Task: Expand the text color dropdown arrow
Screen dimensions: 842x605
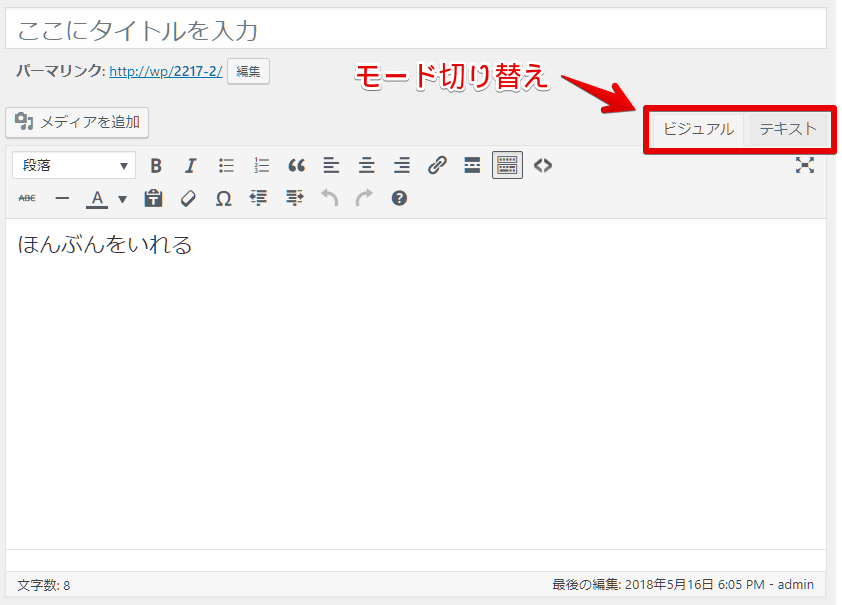Action: pyautogui.click(x=122, y=199)
